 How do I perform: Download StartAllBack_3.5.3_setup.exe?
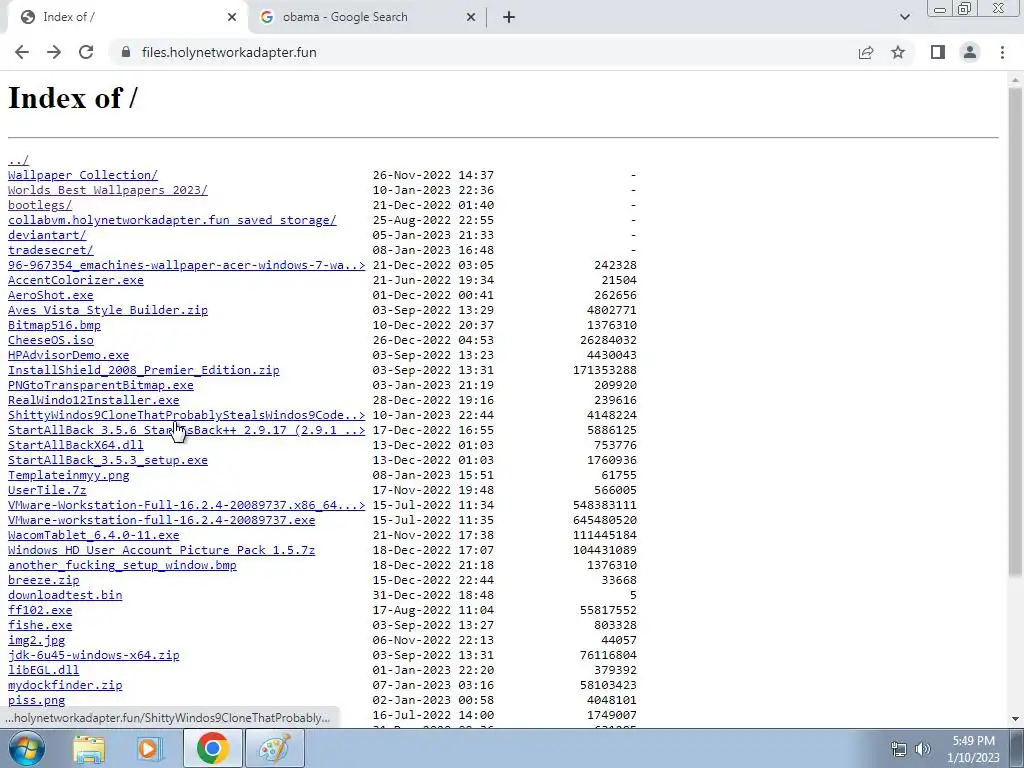click(x=108, y=460)
